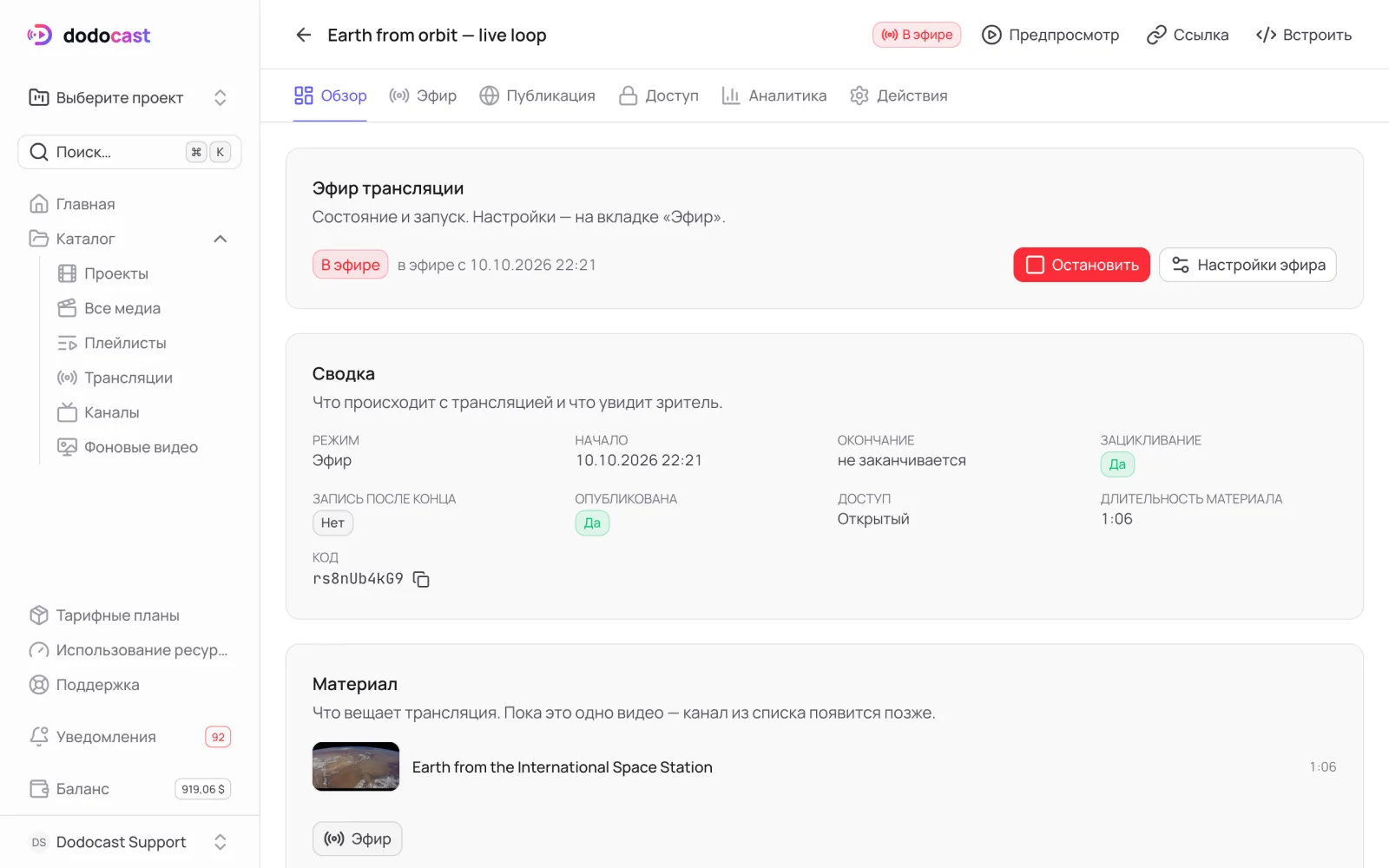Open Проекты in the catalog

pyautogui.click(x=116, y=273)
